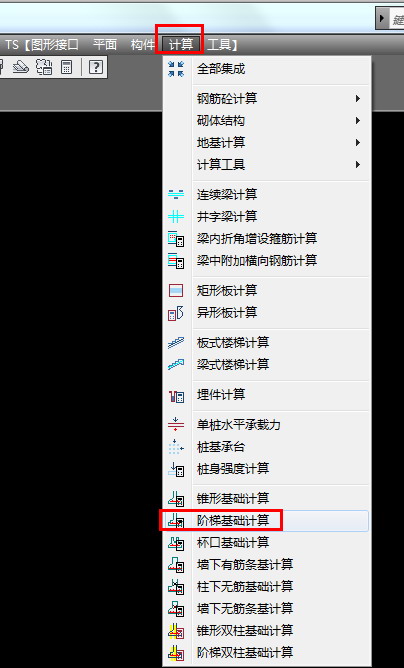Open the 工具 menu
404x668 pixels.
pyautogui.click(x=219, y=44)
